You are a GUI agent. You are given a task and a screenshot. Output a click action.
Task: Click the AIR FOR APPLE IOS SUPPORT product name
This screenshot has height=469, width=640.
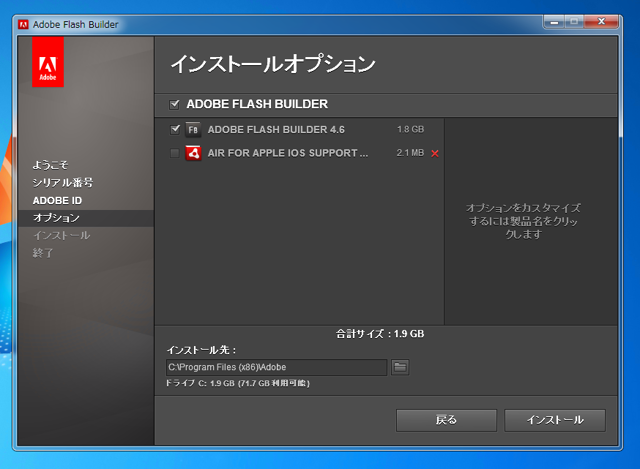pyautogui.click(x=288, y=153)
